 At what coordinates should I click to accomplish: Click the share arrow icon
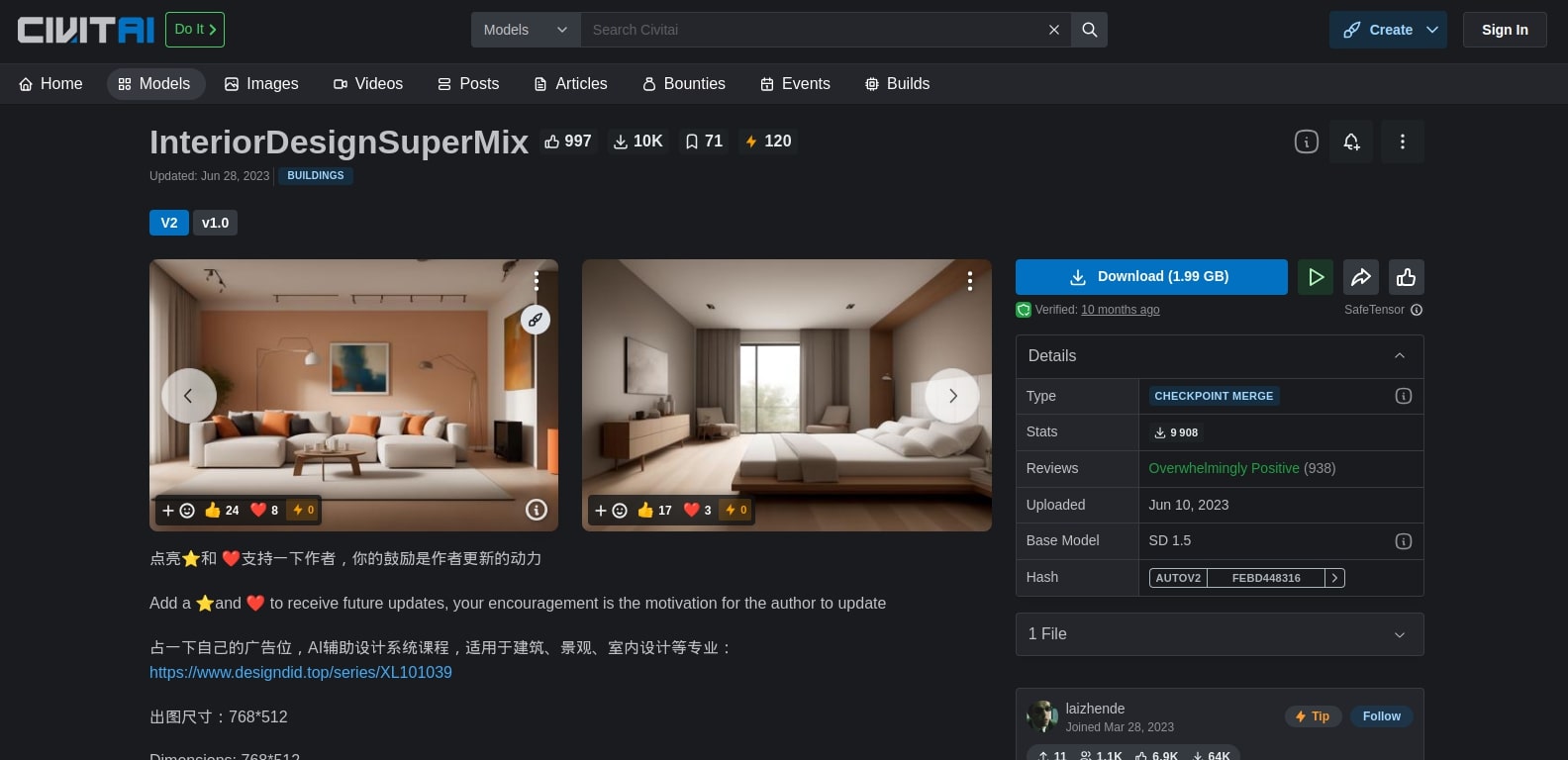[1361, 277]
